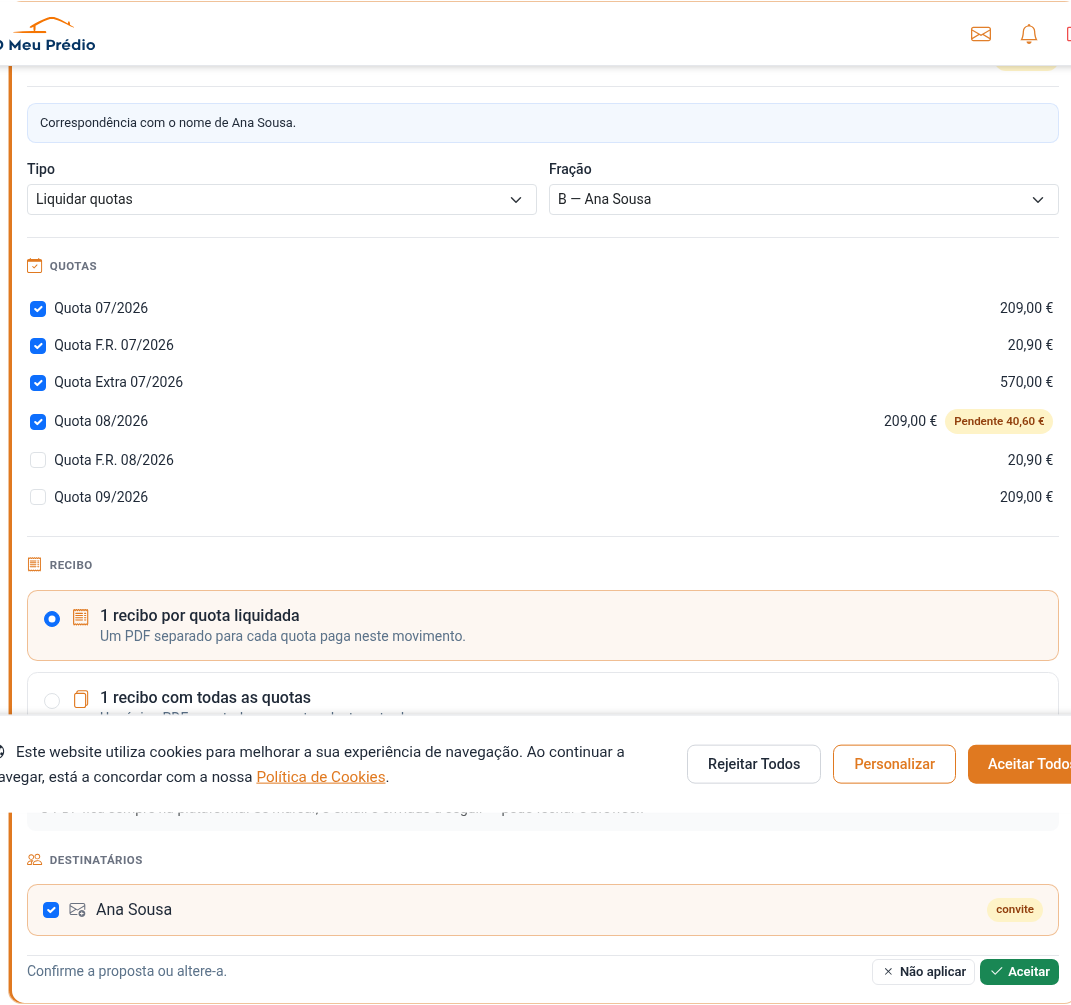Uncheck the Ana Sousa recipient checkbox
This screenshot has width=1071, height=1005.
pos(51,910)
